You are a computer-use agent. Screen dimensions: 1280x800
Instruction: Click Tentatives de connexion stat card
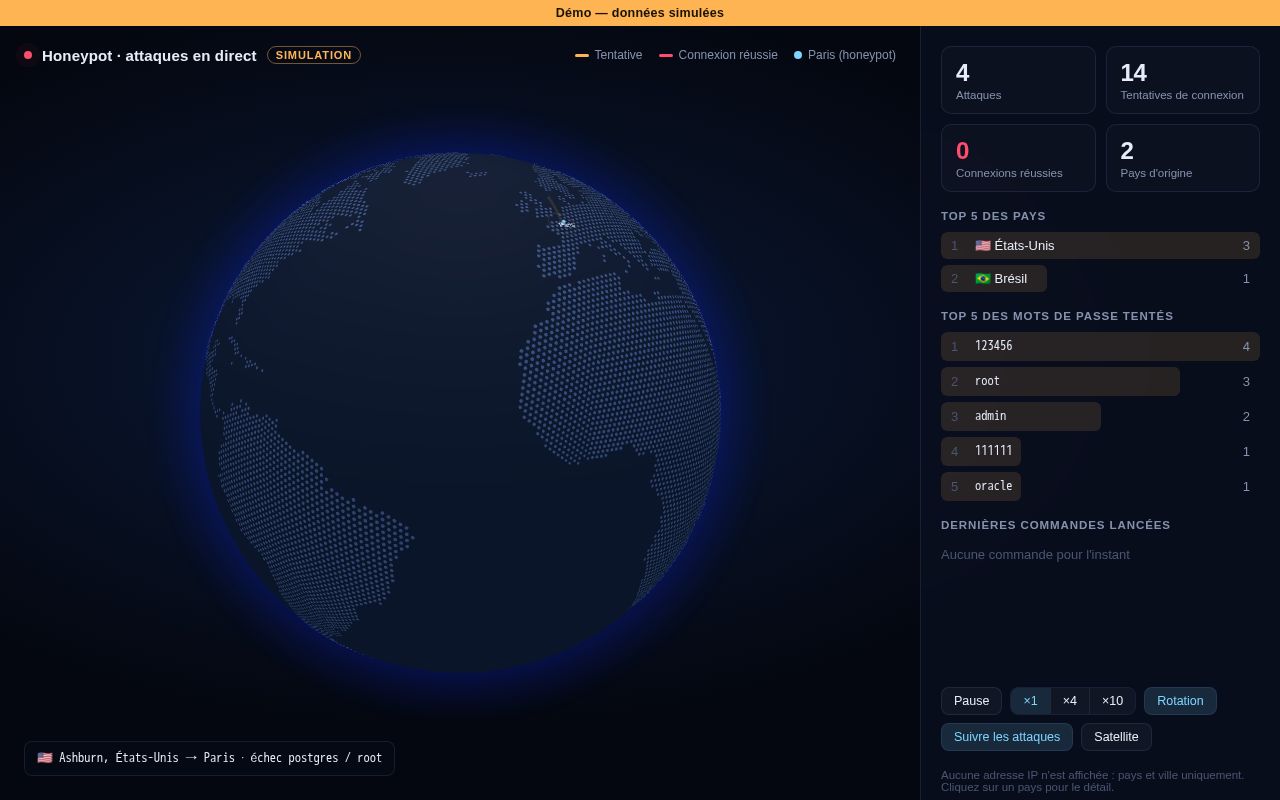[x=1183, y=80]
